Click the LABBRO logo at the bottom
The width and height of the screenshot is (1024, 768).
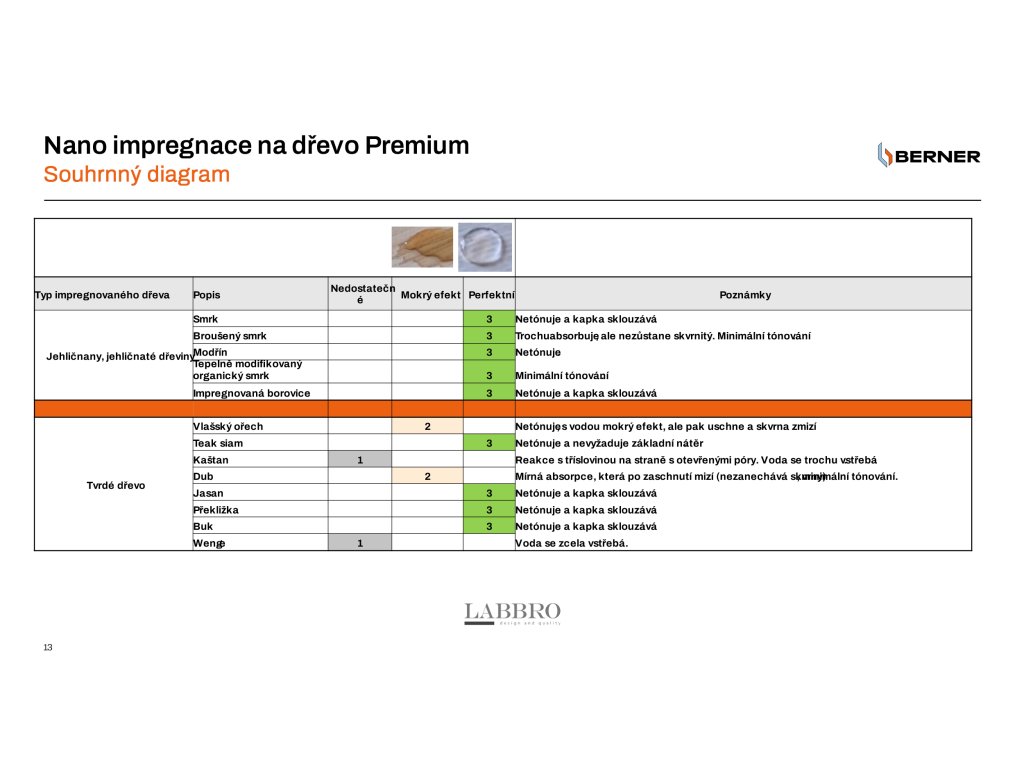[513, 613]
